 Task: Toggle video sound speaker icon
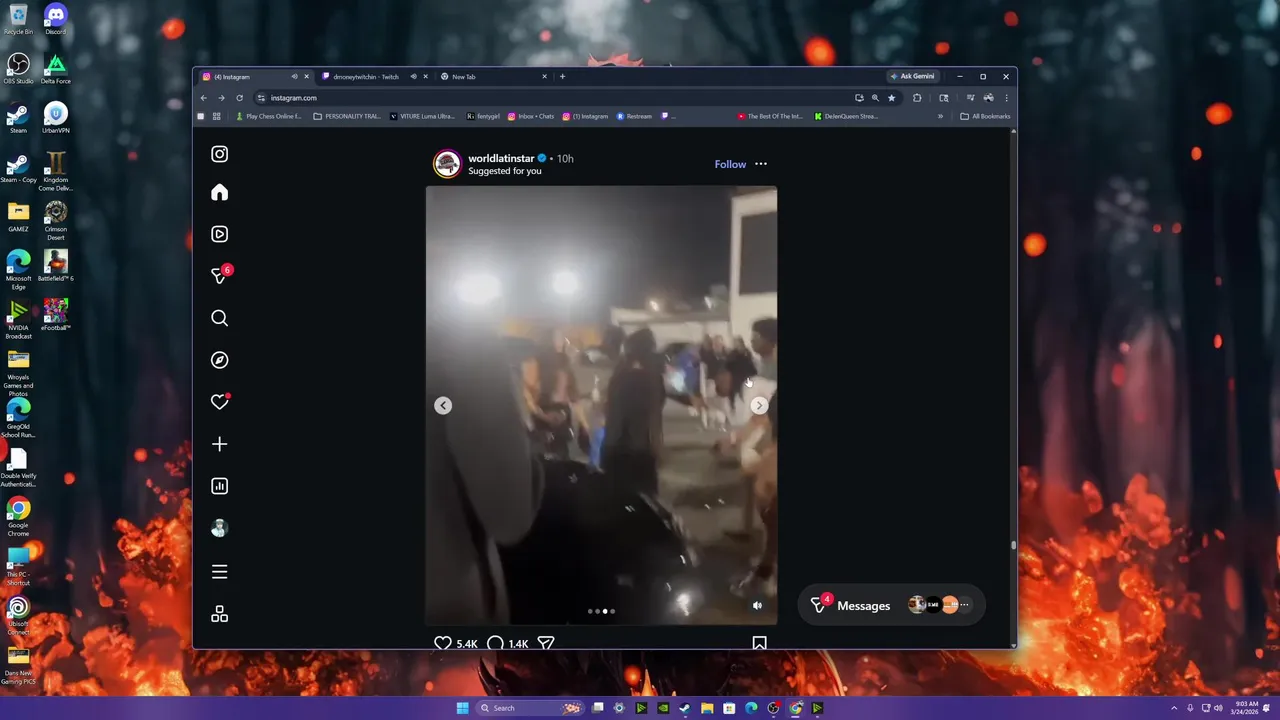point(757,605)
